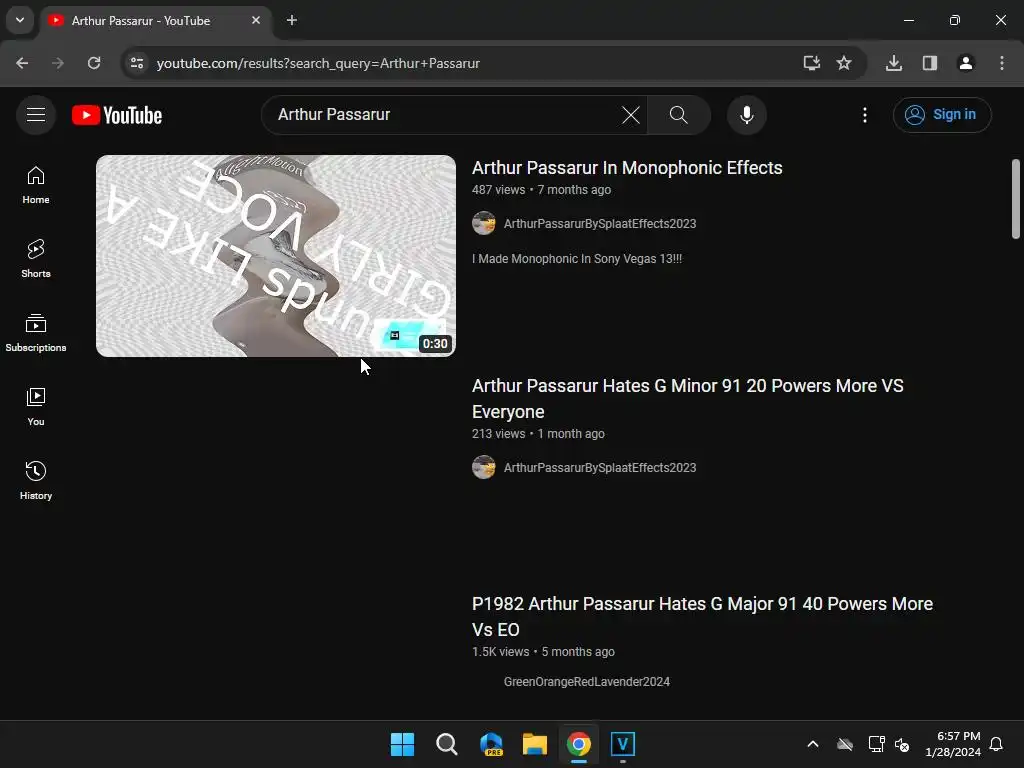Switch to Vegas app in taskbar

pos(622,744)
